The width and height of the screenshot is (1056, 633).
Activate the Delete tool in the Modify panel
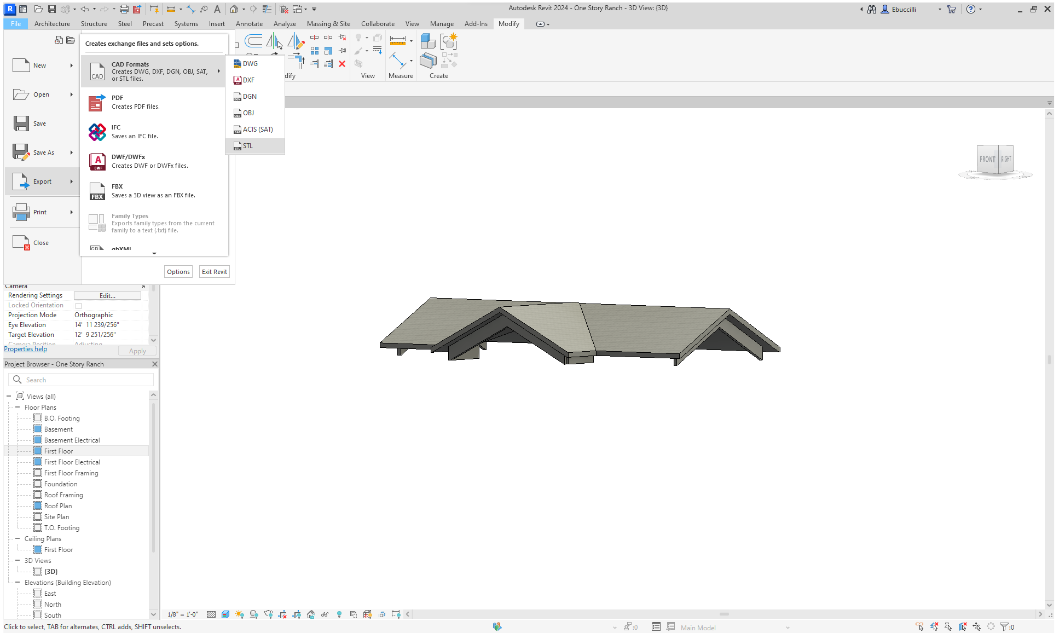tap(341, 63)
